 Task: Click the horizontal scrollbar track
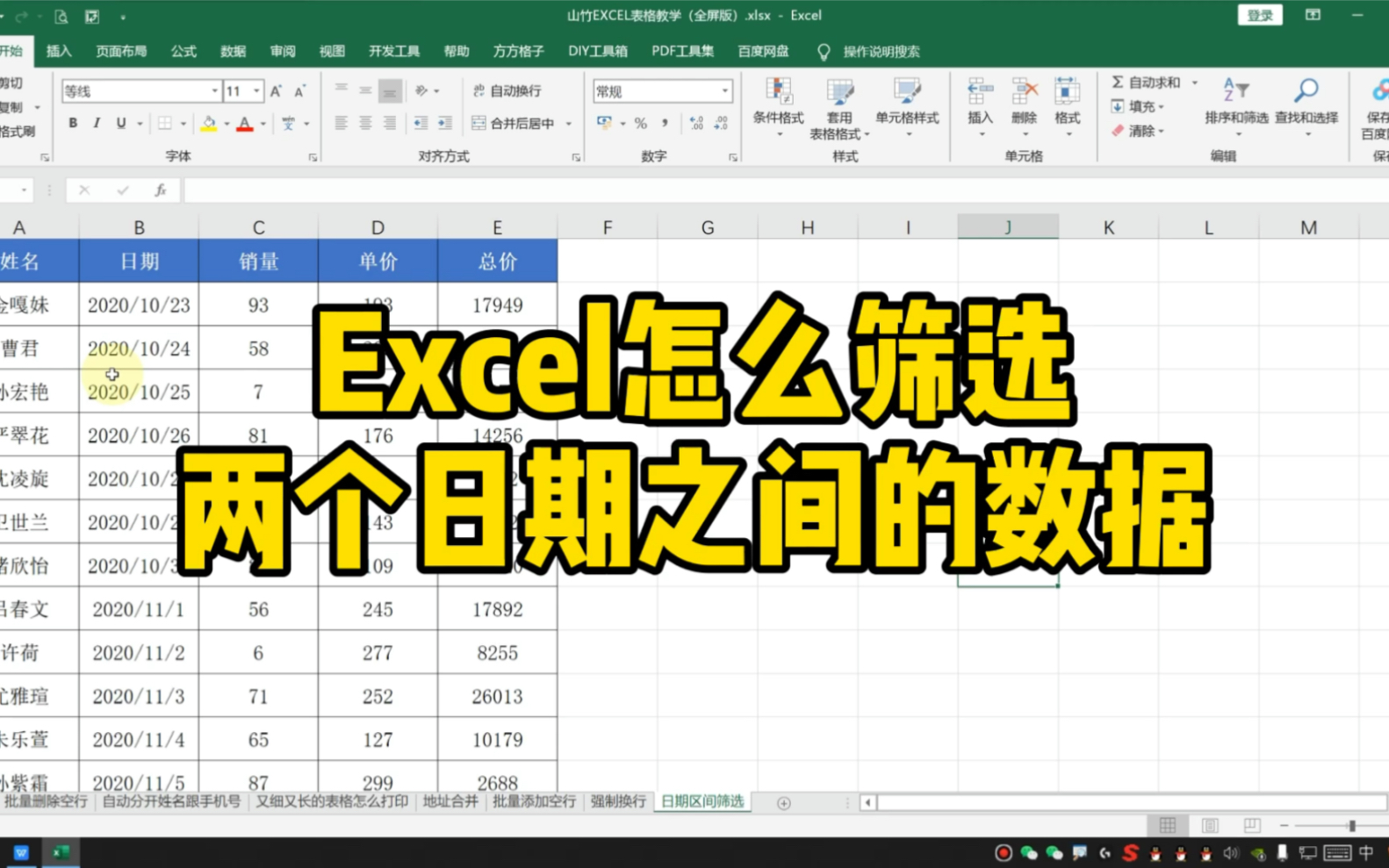point(1131,802)
